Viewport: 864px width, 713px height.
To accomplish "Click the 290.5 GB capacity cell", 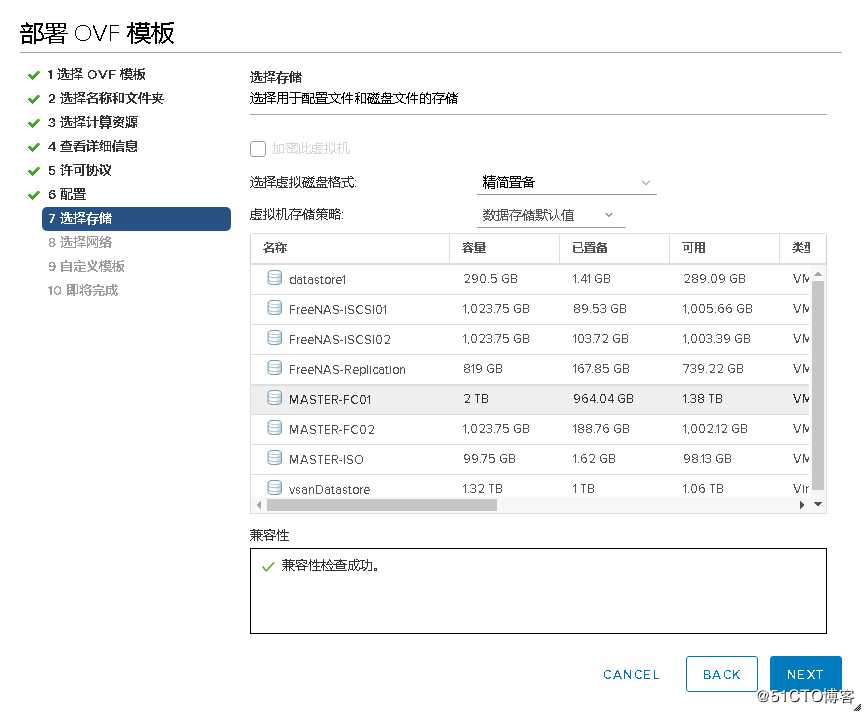I will coord(490,279).
